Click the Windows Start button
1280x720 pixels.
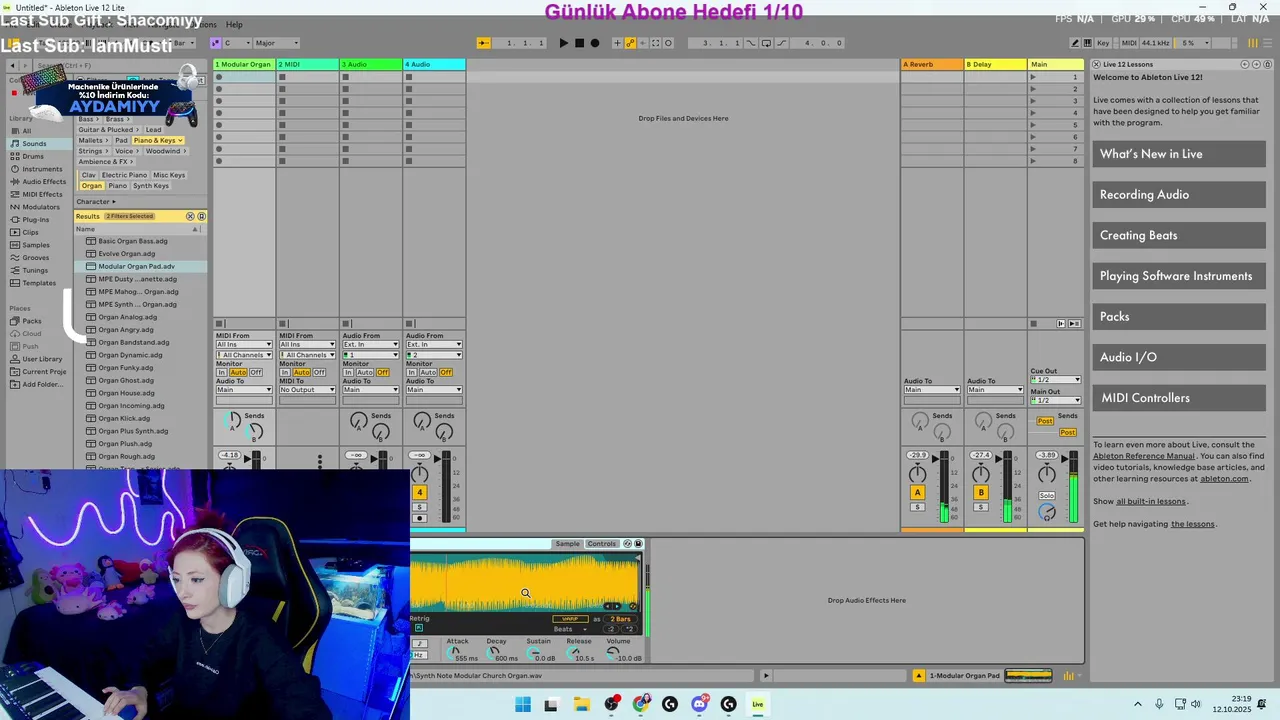[x=523, y=704]
